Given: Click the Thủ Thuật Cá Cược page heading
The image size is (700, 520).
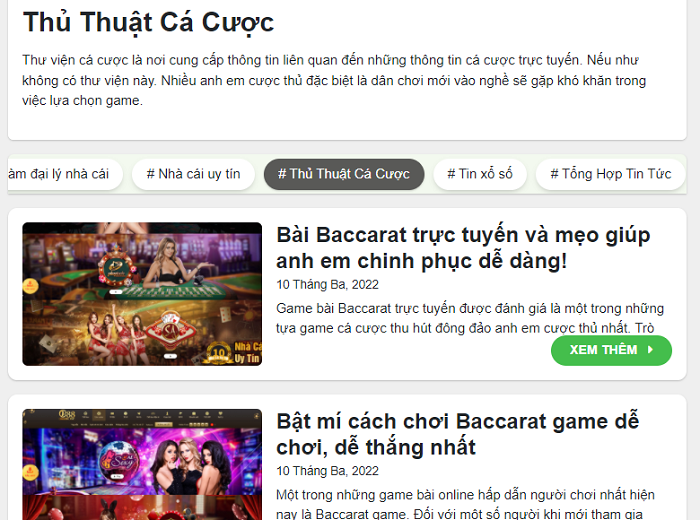Looking at the screenshot, I should (x=148, y=22).
